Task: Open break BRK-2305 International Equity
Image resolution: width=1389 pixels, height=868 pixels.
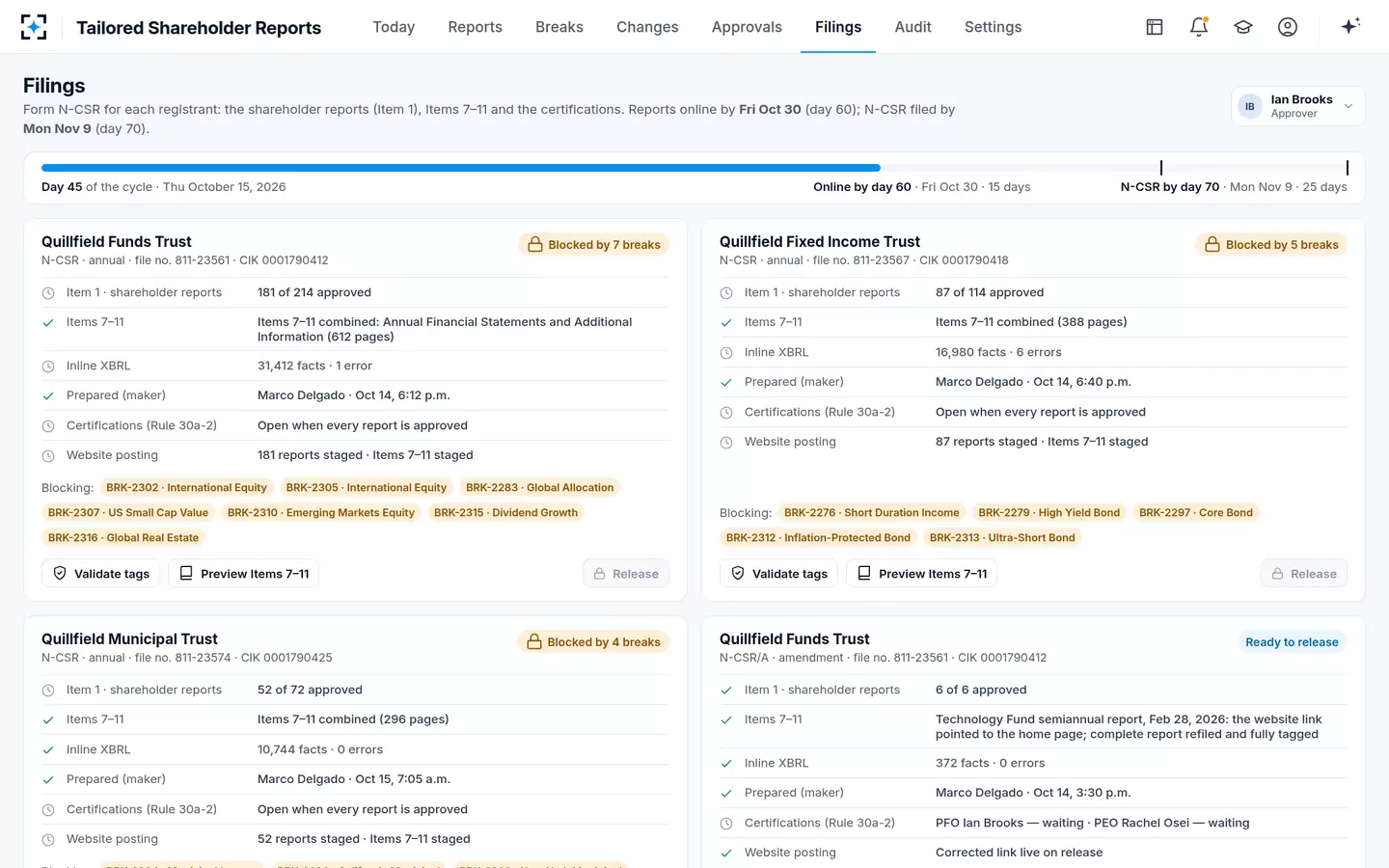Action: coord(367,488)
